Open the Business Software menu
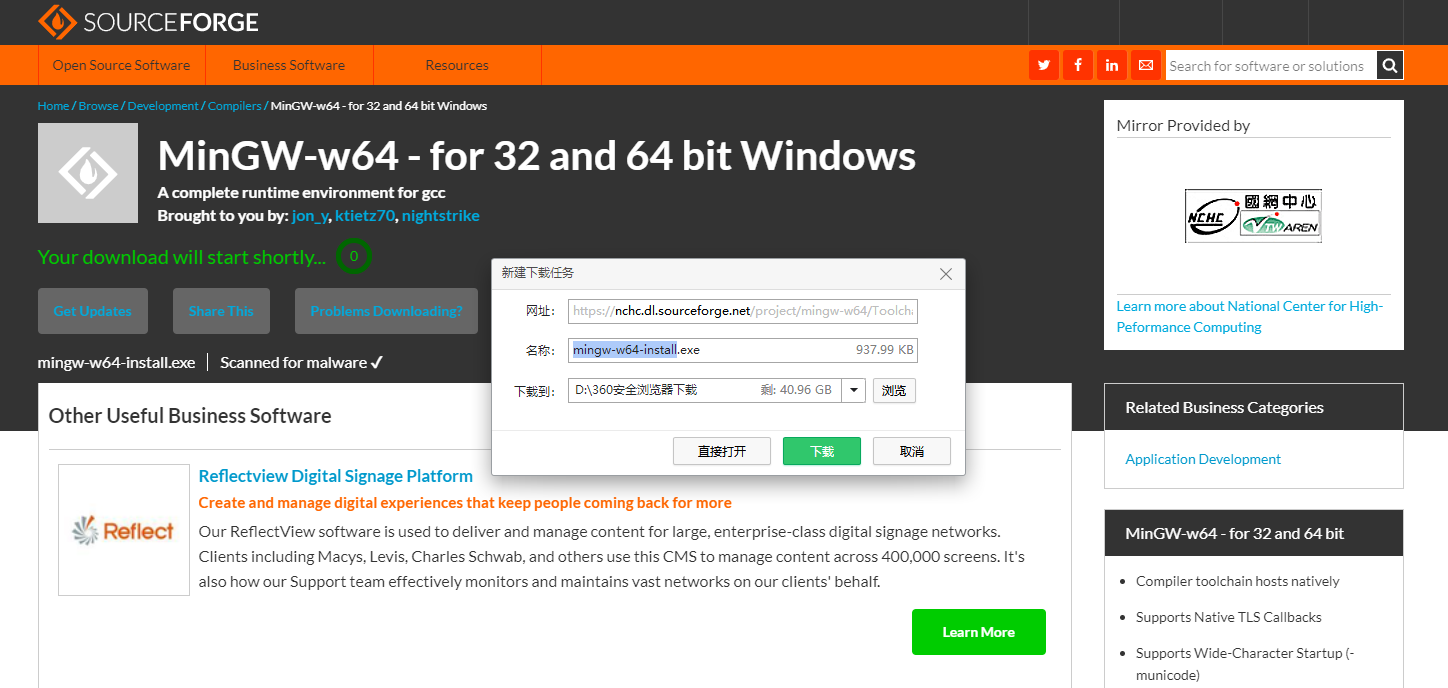 pyautogui.click(x=289, y=65)
